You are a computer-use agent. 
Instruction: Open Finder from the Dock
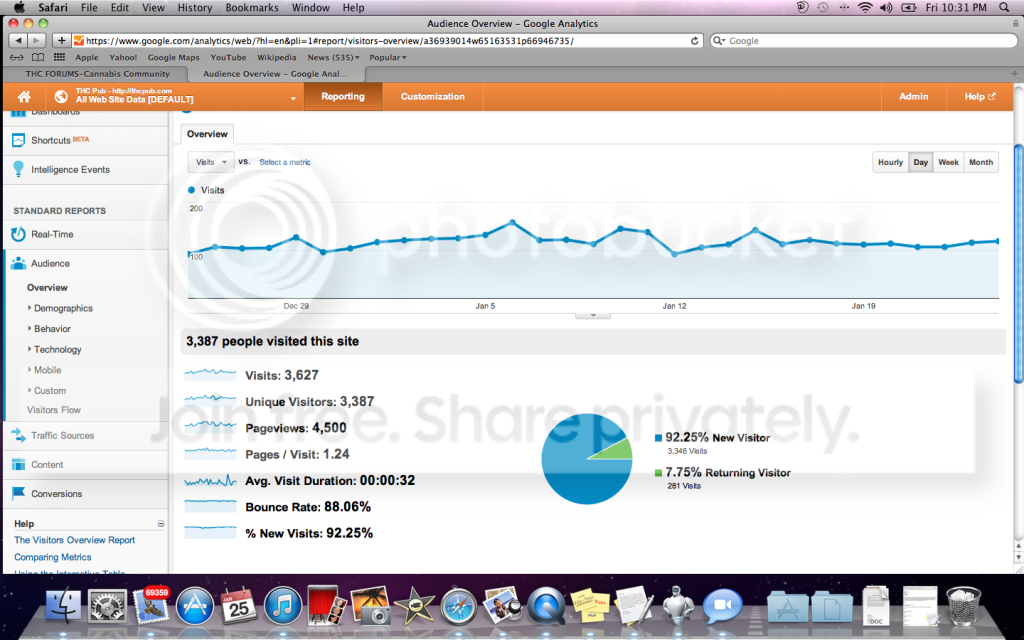(63, 604)
